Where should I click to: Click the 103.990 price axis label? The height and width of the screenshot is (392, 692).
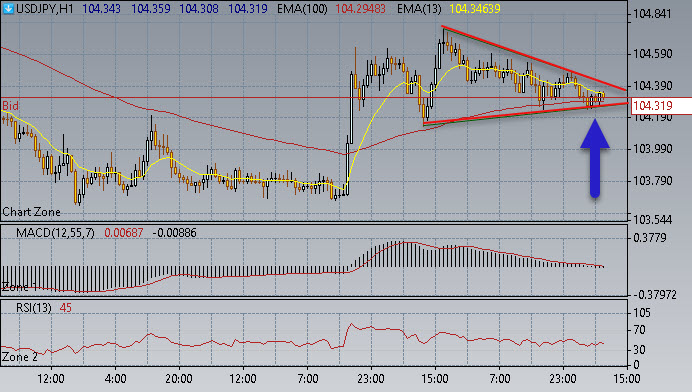[652, 149]
